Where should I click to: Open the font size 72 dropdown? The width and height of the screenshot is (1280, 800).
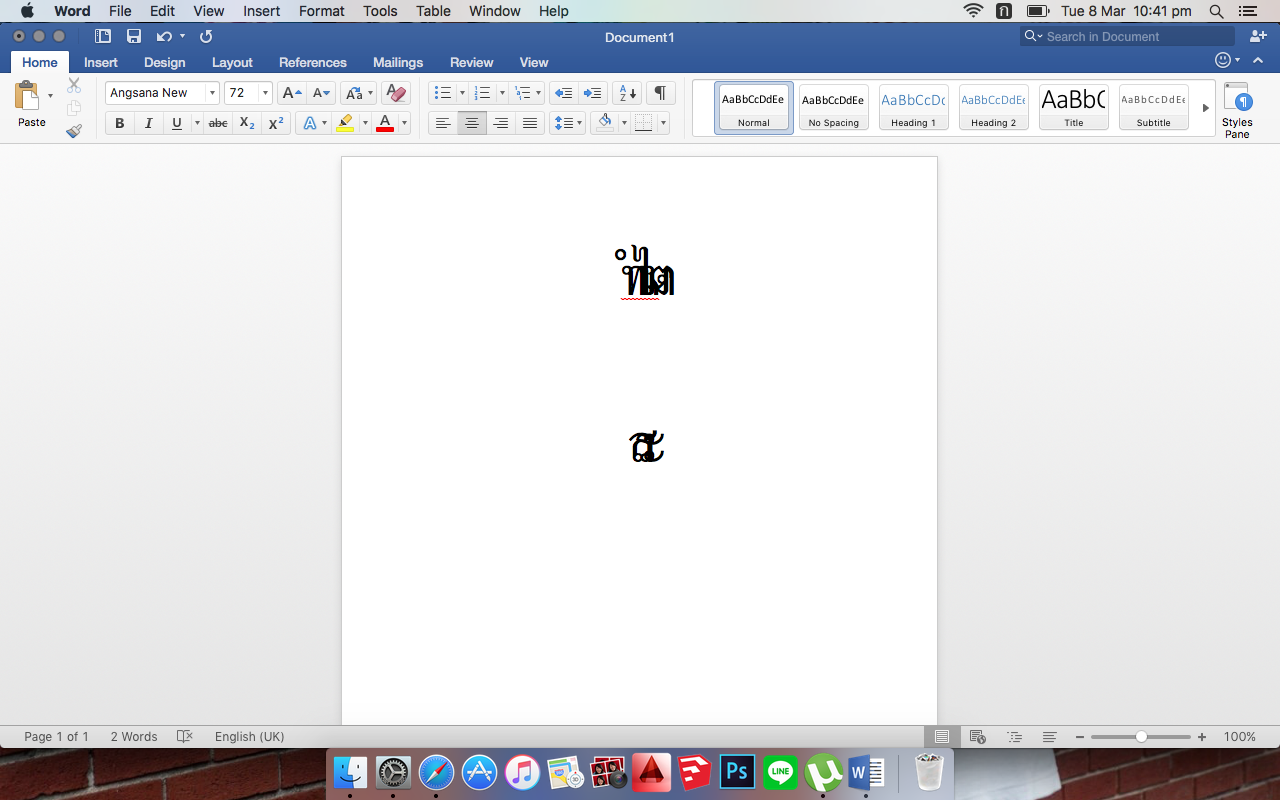(x=265, y=93)
